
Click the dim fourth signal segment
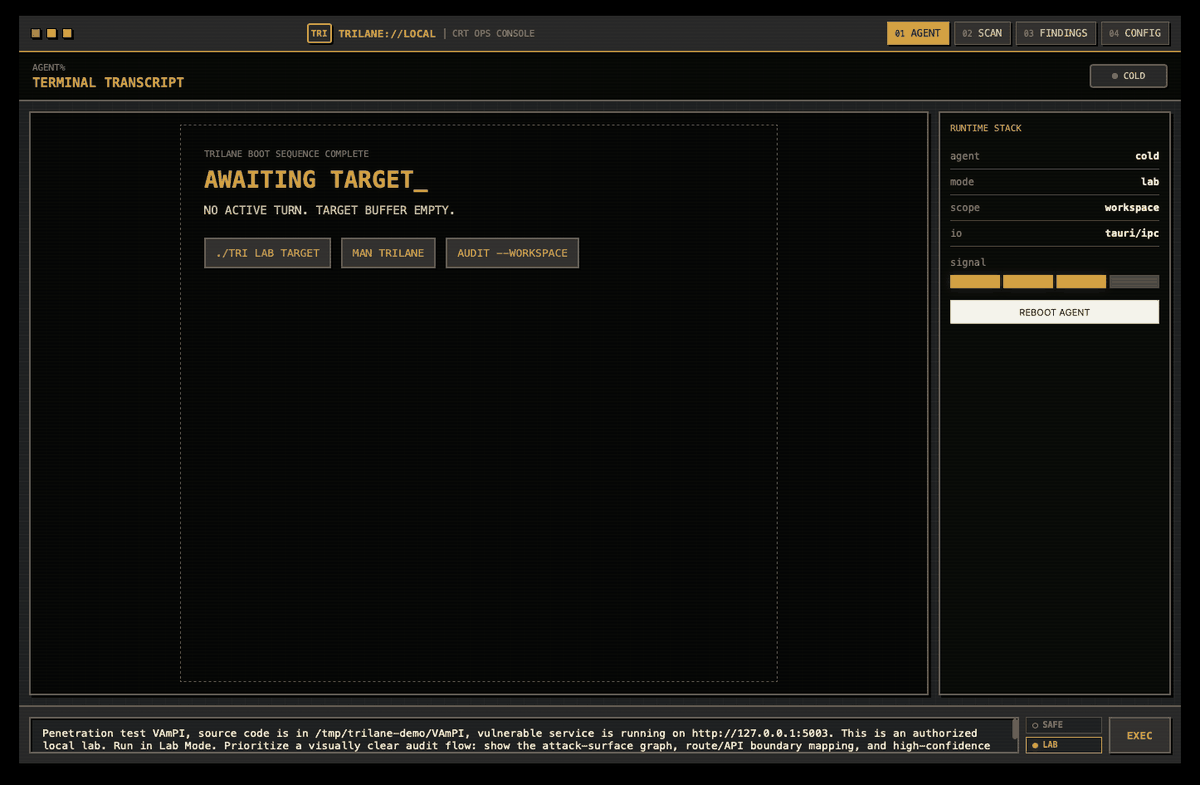pyautogui.click(x=1134, y=282)
